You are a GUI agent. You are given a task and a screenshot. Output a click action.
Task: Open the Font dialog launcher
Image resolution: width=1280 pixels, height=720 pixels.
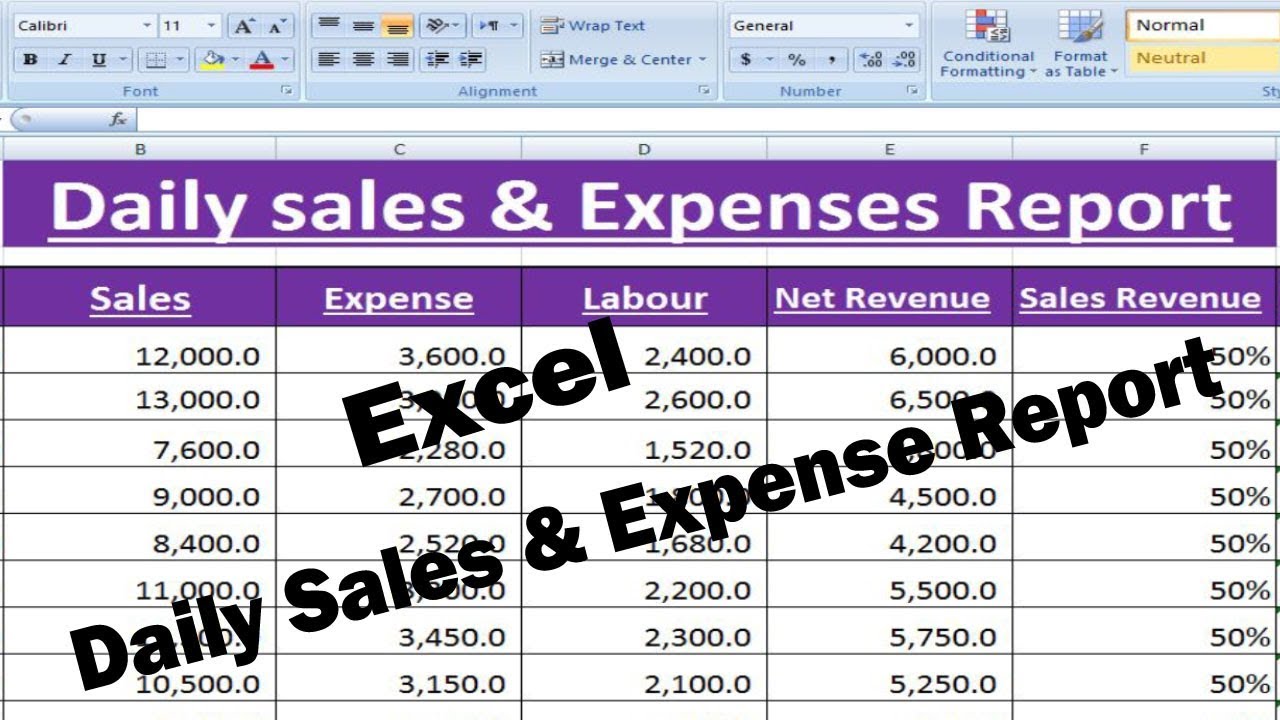(x=287, y=90)
